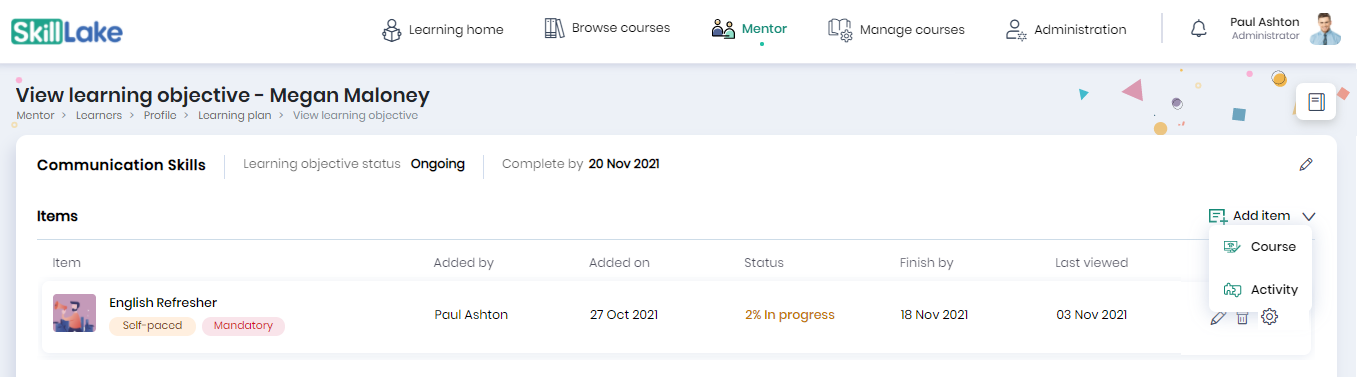1366x377 pixels.
Task: Open the notifications bell icon
Action: (1199, 29)
